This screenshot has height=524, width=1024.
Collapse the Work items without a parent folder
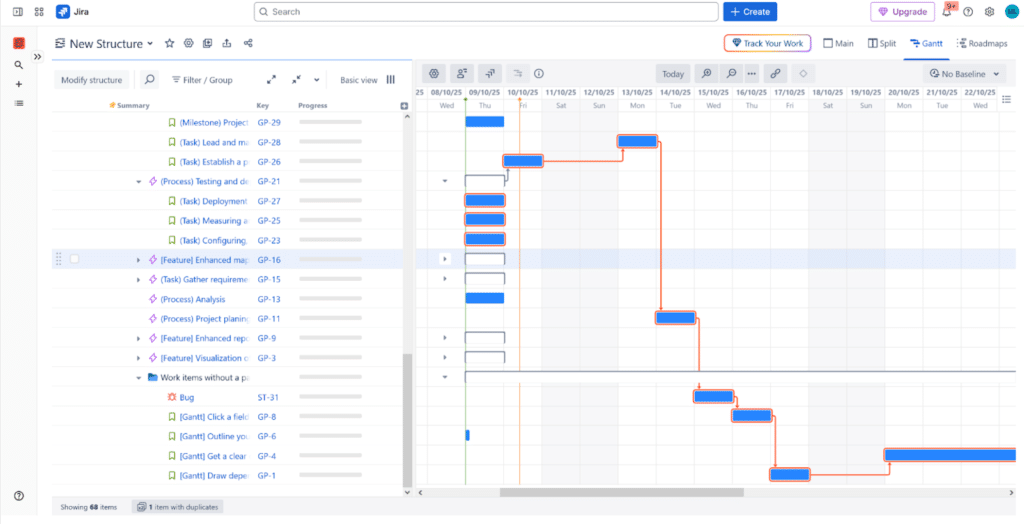pos(139,378)
